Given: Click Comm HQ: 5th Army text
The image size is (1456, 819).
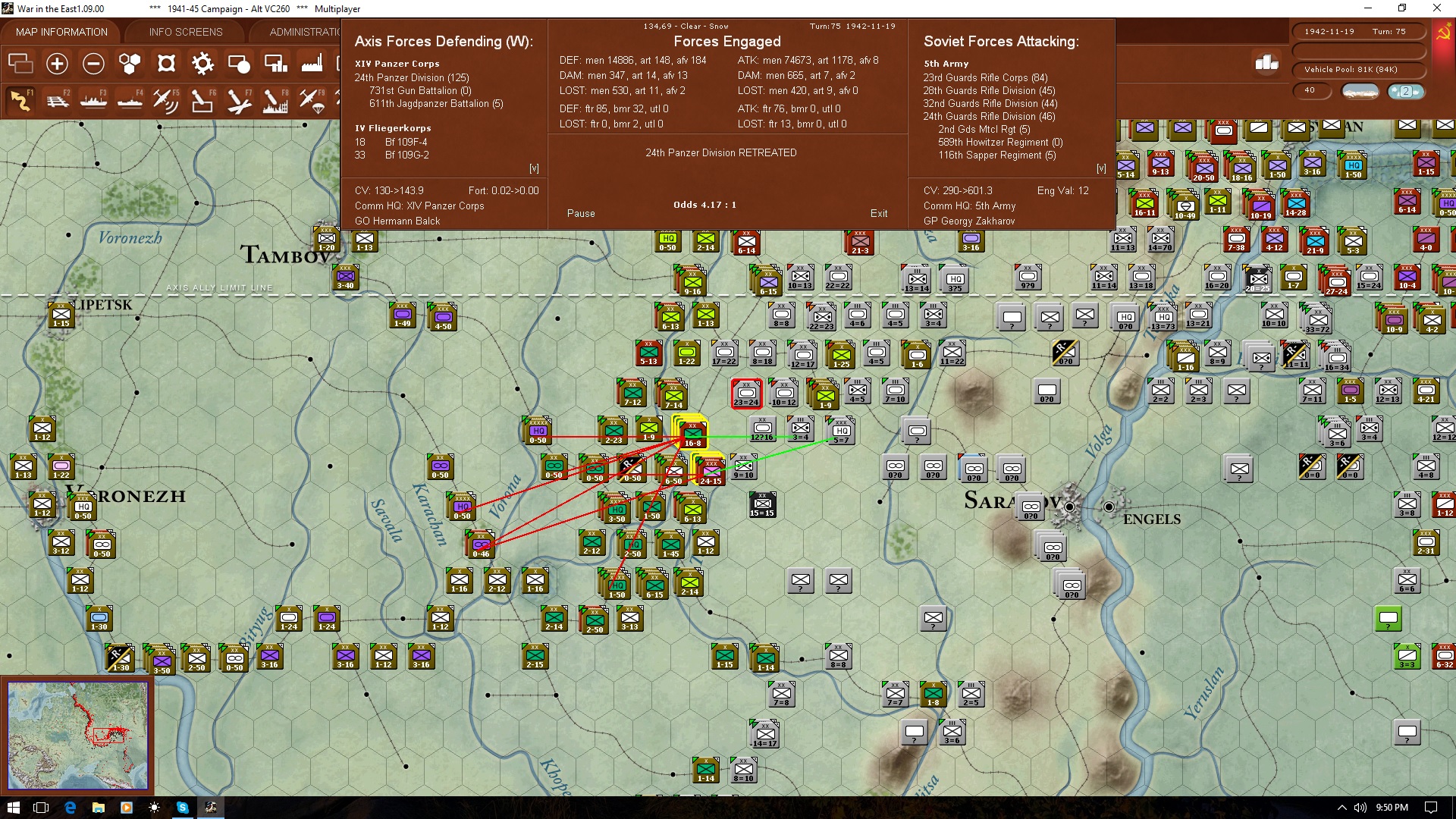Looking at the screenshot, I should tap(969, 206).
